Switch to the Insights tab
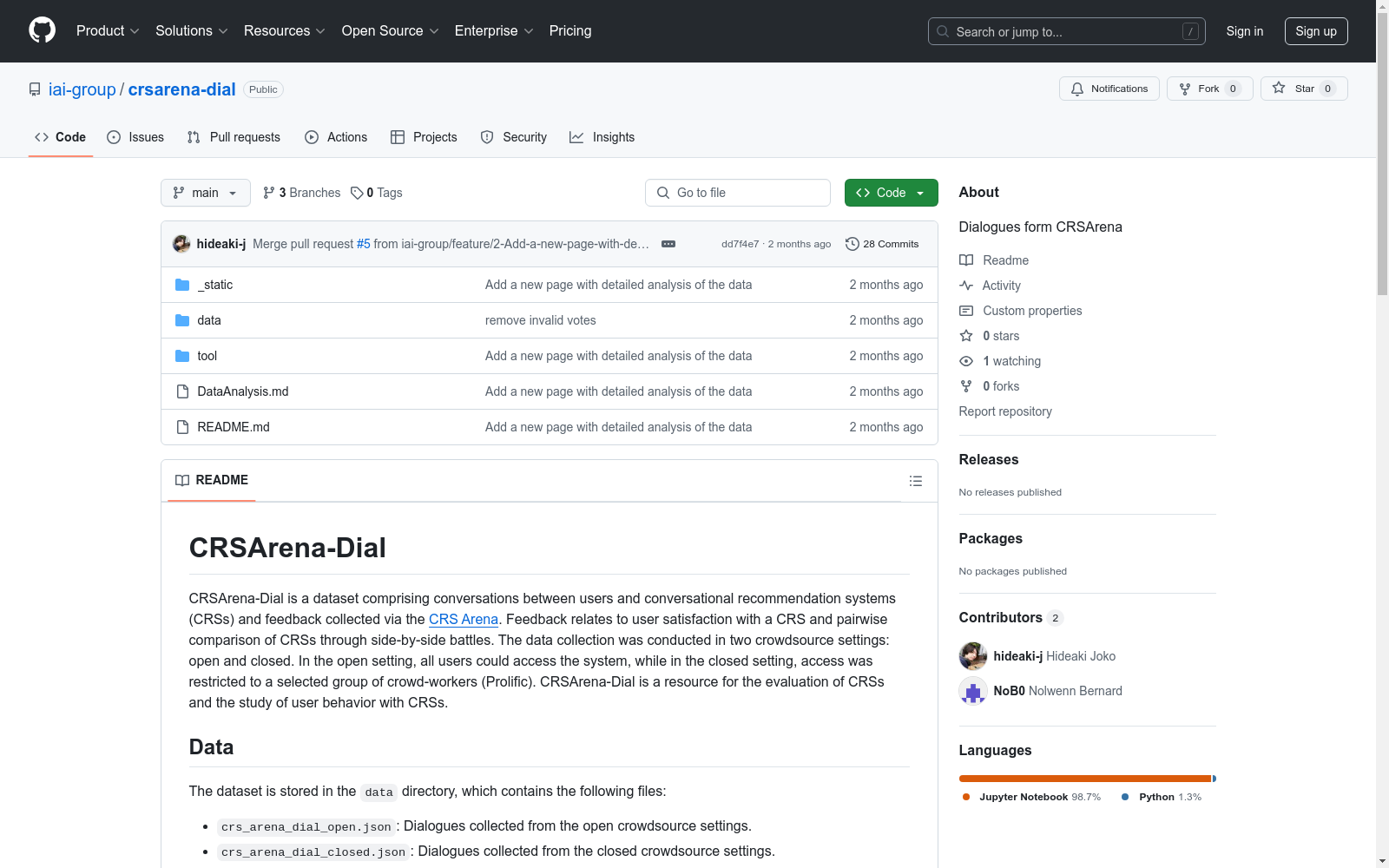Viewport: 1389px width, 868px height. (x=602, y=137)
